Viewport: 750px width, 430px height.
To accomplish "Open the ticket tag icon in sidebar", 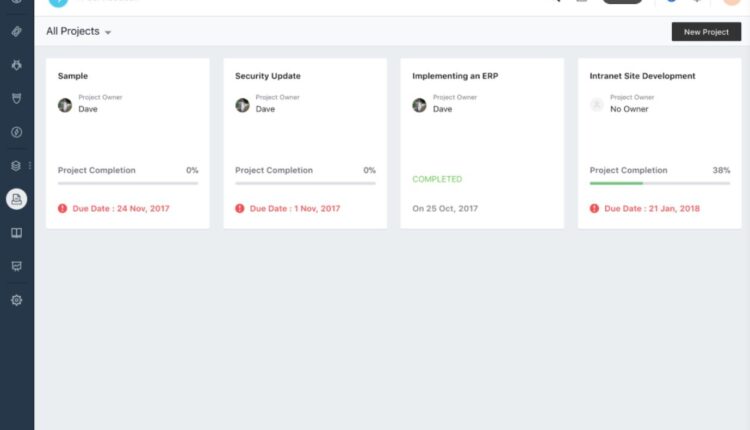I will pos(16,32).
